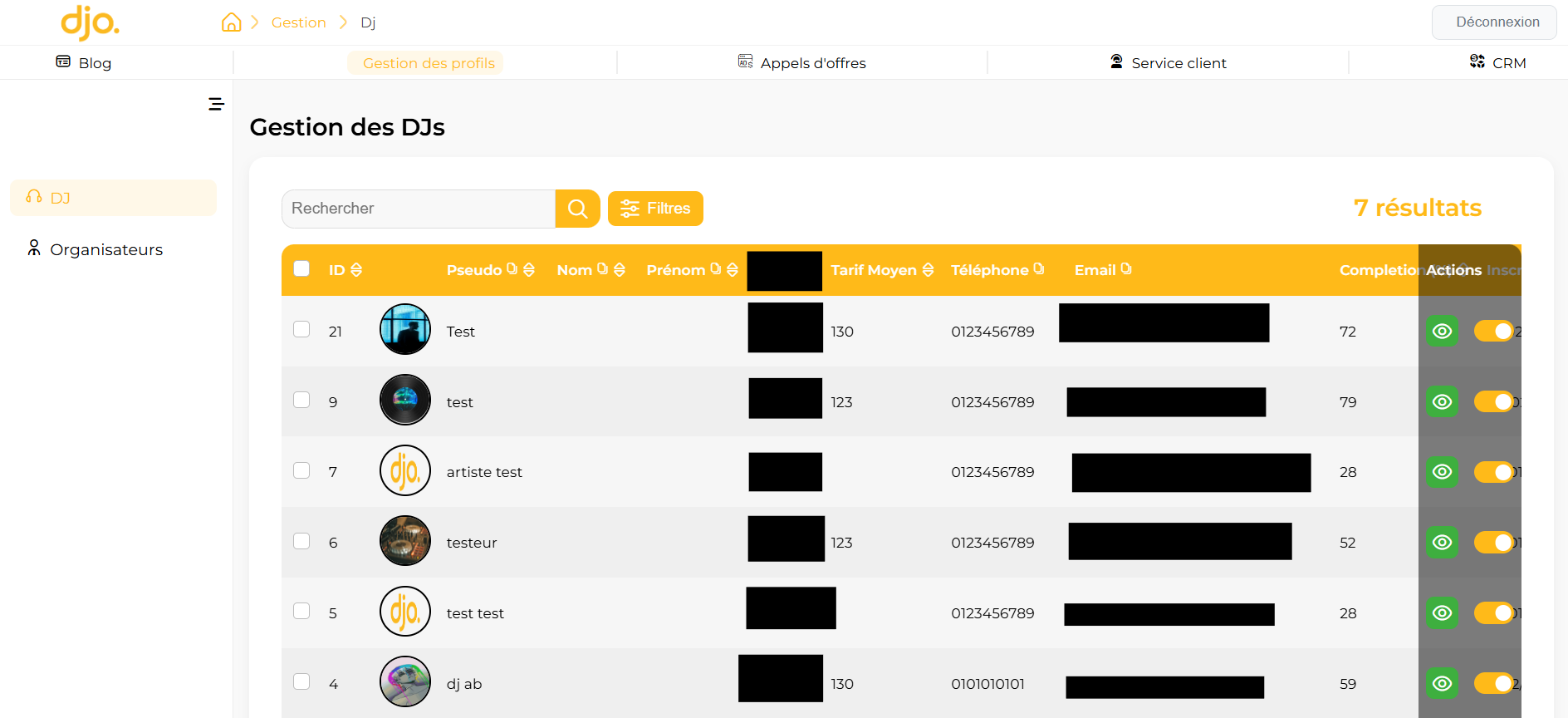This screenshot has height=718, width=1568.
Task: Sort by Prénom column arrows
Action: pos(732,270)
